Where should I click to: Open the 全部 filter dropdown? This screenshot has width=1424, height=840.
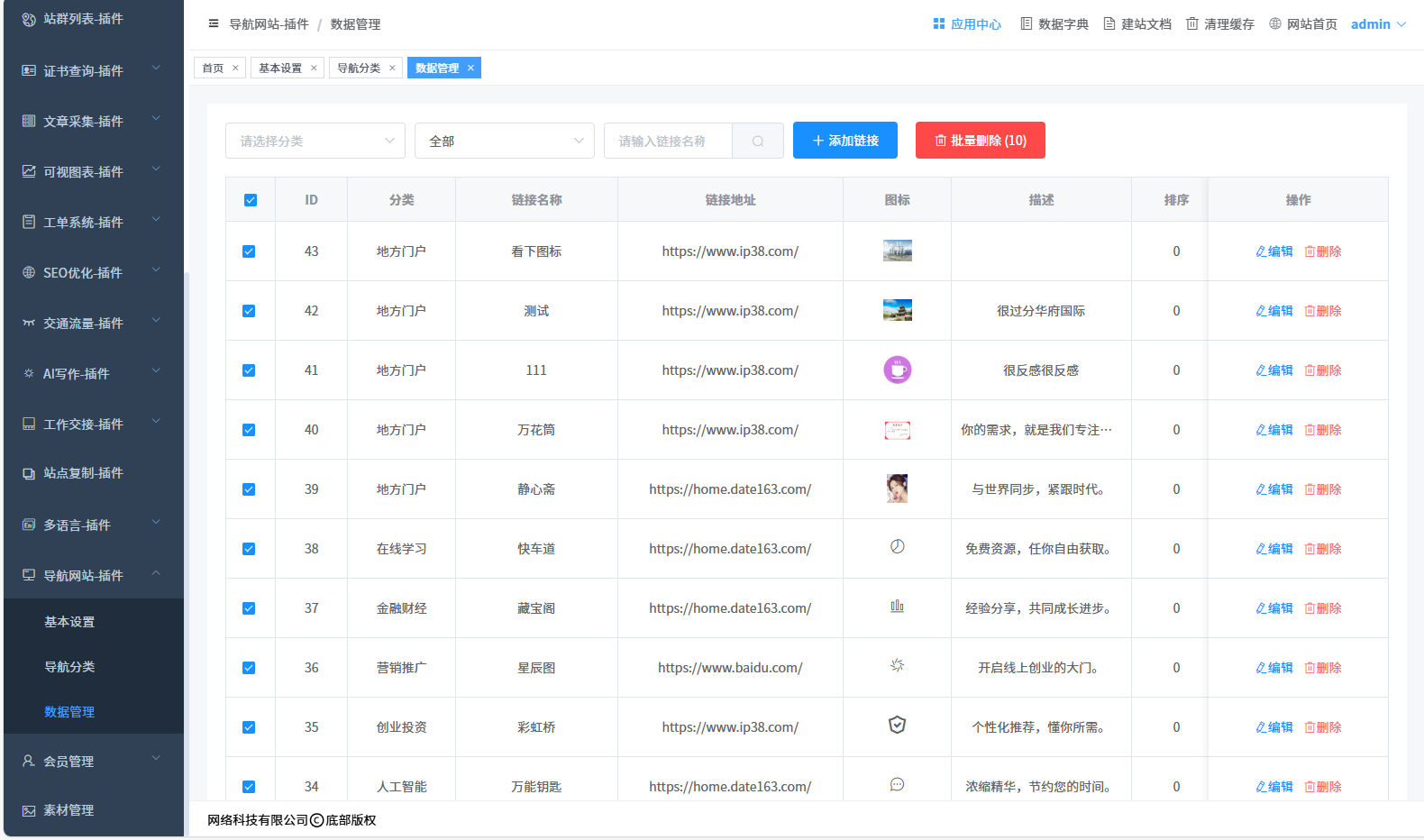point(504,141)
